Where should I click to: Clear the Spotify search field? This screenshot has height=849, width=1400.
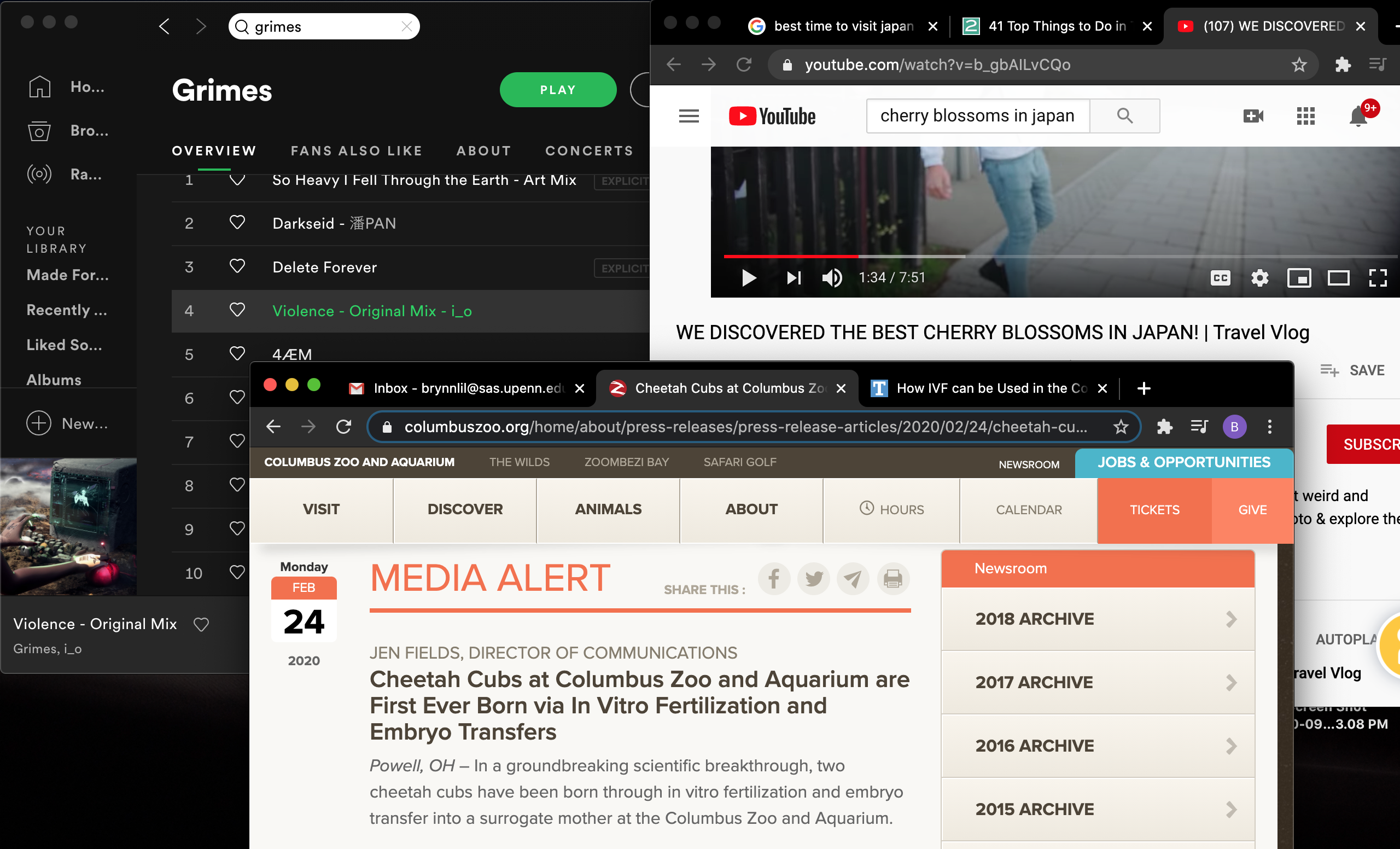[x=407, y=26]
